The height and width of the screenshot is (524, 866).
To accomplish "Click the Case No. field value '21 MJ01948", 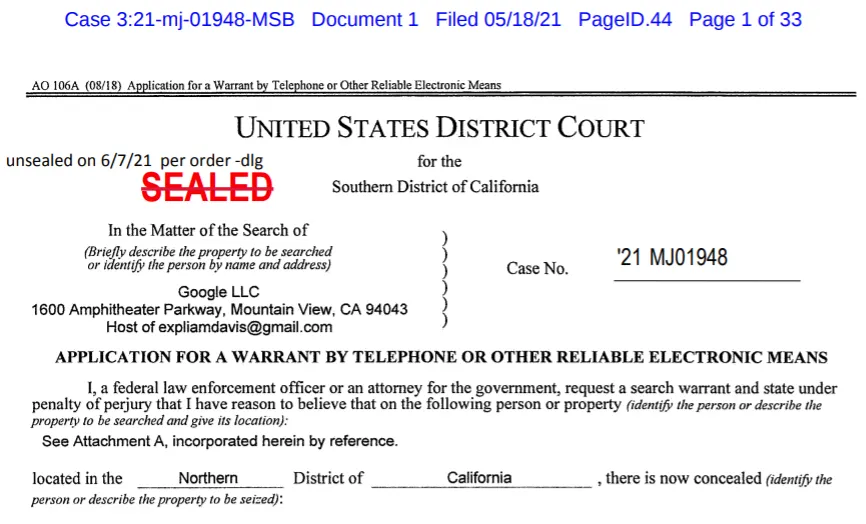I will (x=672, y=258).
